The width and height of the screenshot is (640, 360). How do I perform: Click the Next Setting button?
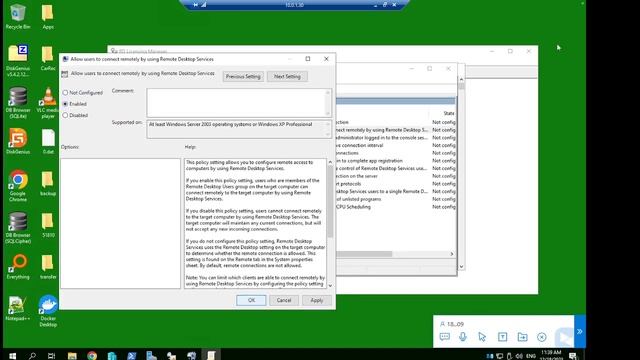pyautogui.click(x=287, y=76)
